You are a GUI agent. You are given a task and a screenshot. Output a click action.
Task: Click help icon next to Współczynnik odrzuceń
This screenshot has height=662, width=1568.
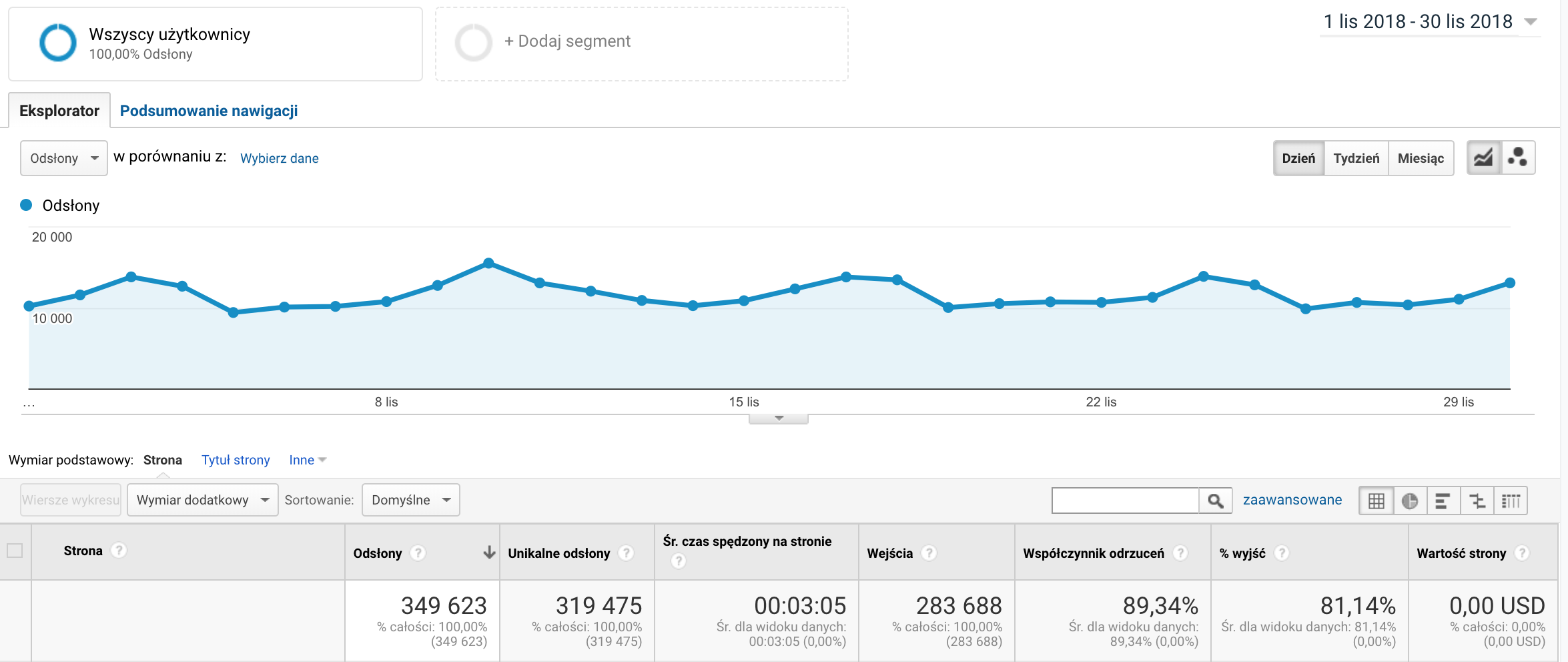click(1180, 553)
